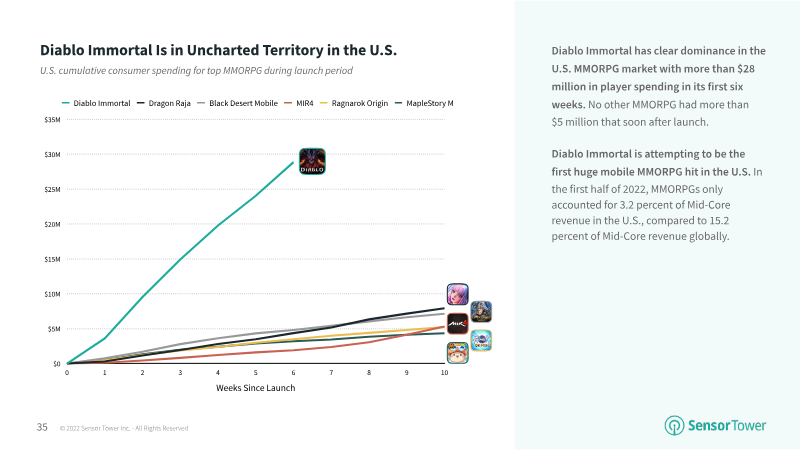Screen dimensions: 800x450
Task: Click the MapleStory M mushroom icon
Action: (458, 353)
